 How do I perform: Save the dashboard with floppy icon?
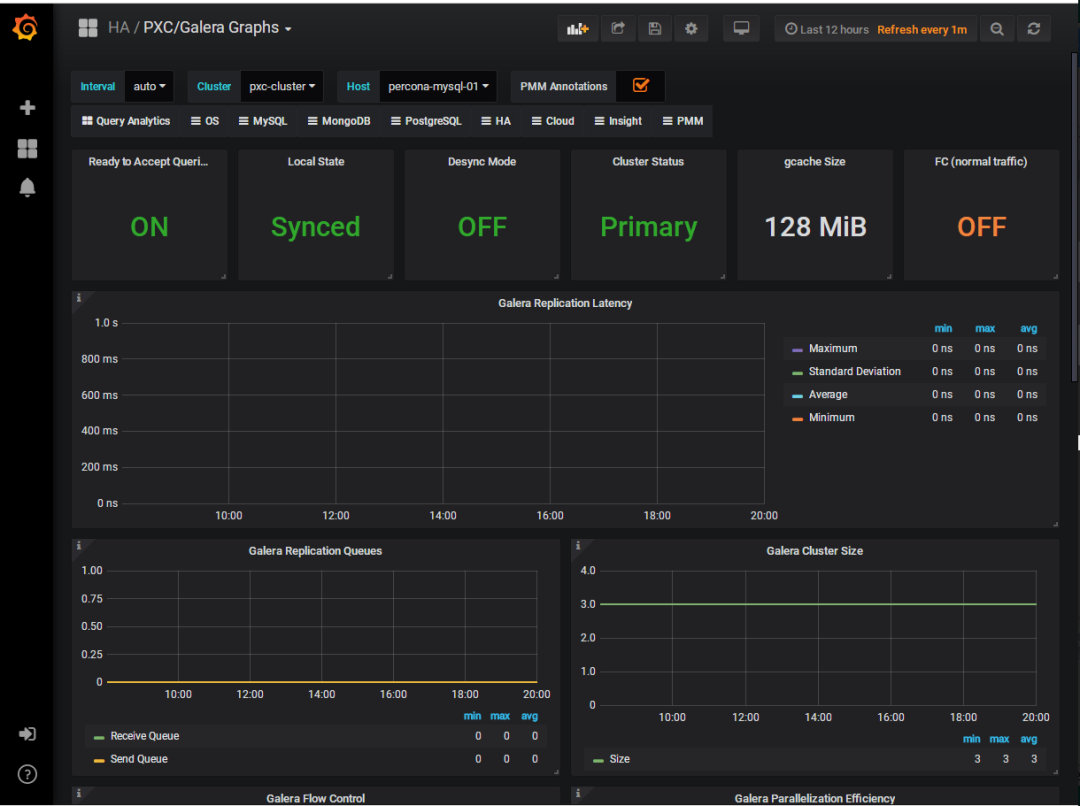pos(654,29)
